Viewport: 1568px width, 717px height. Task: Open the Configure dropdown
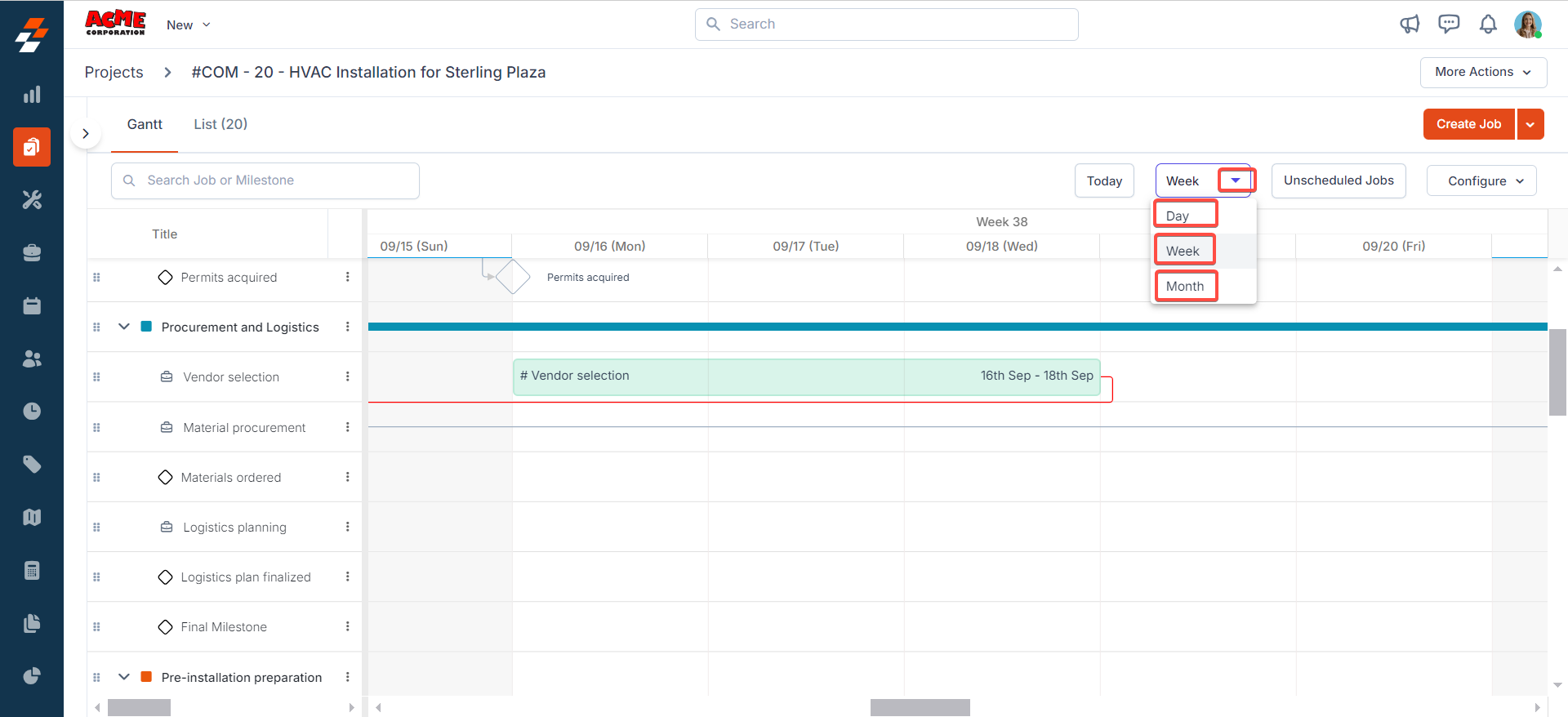tap(1481, 181)
